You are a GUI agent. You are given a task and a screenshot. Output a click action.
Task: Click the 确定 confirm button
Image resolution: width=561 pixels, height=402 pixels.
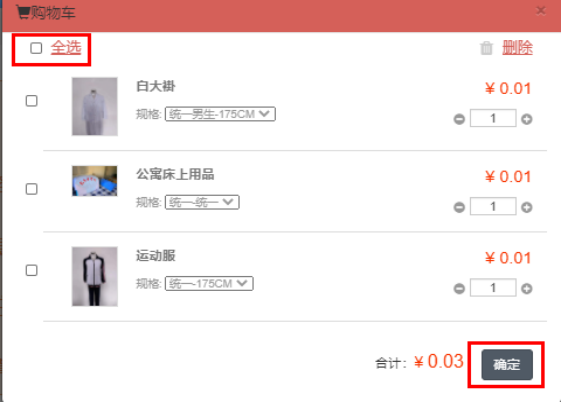point(507,364)
